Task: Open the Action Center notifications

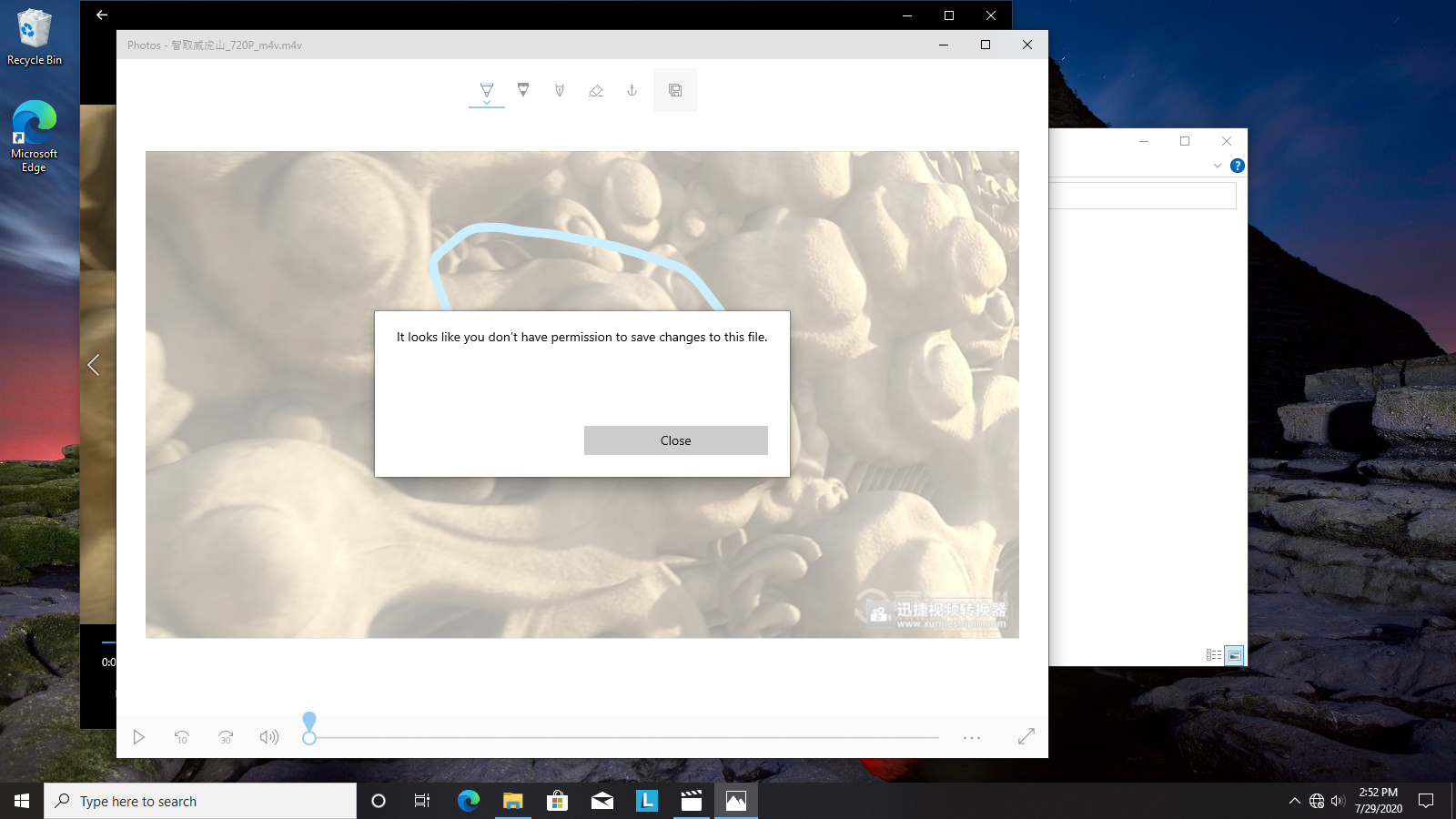Action: tap(1426, 801)
